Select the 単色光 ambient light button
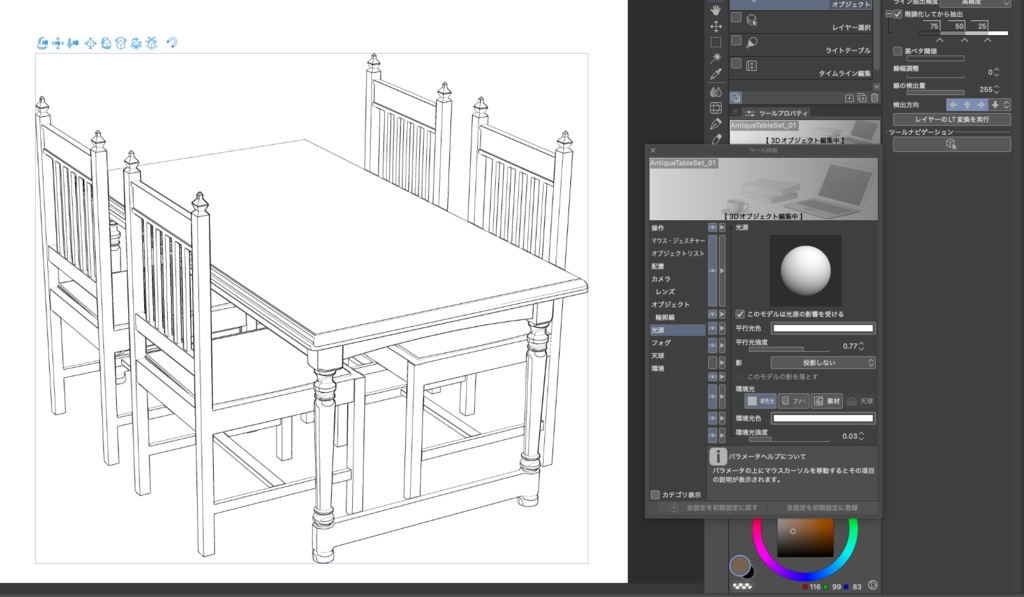1024x597 pixels. click(761, 401)
